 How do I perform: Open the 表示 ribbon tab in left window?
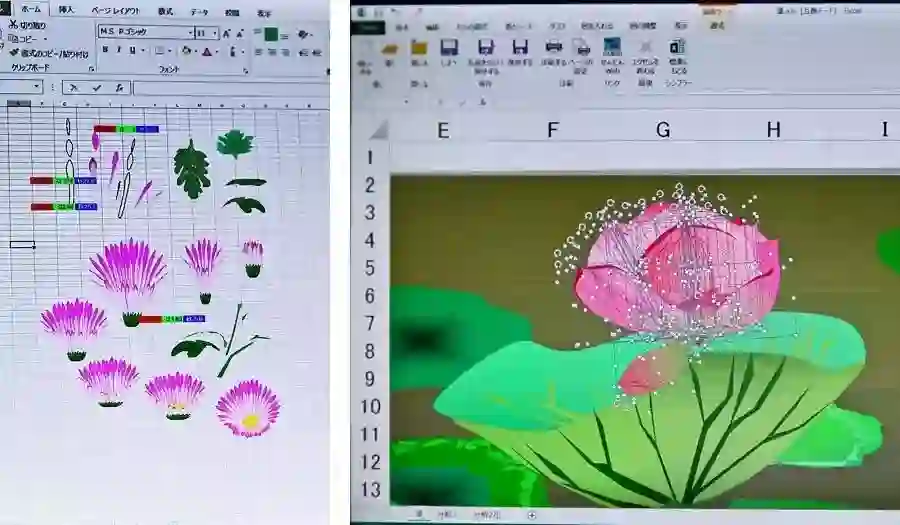[x=263, y=13]
